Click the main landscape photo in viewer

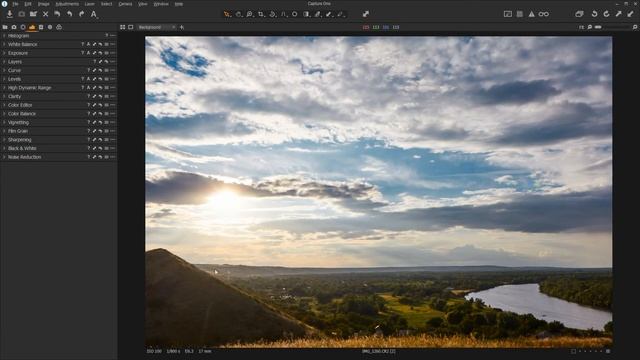click(379, 192)
